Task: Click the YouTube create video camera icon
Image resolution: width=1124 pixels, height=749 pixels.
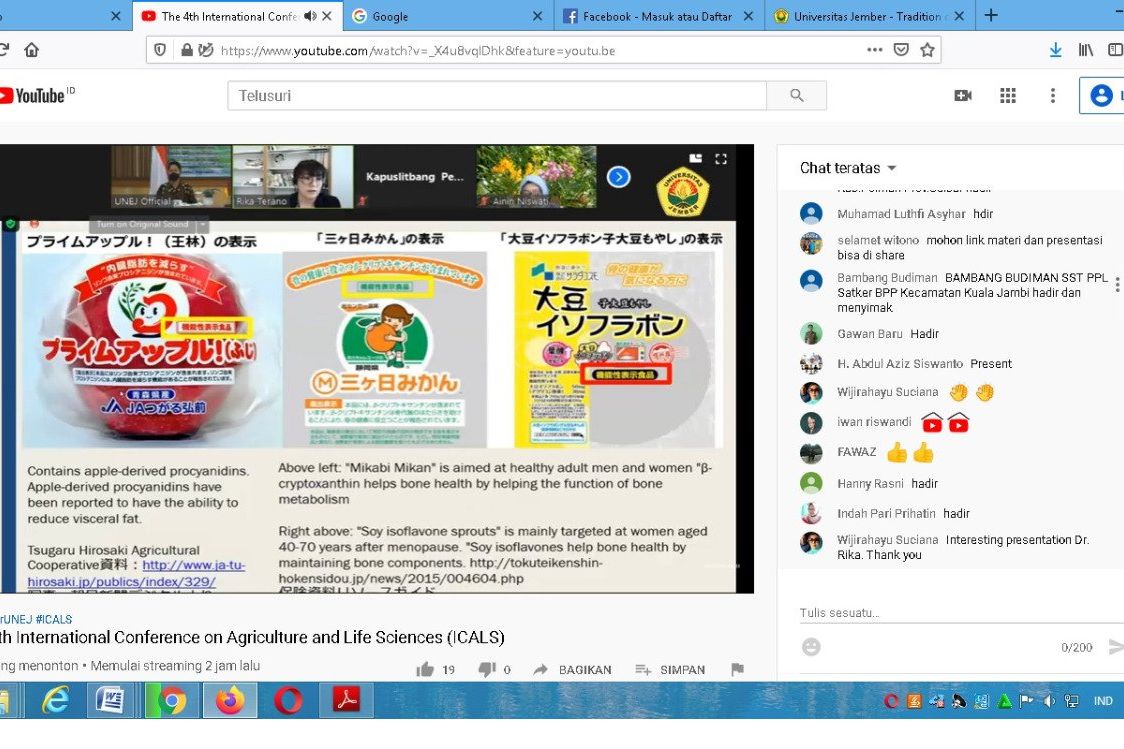Action: (963, 95)
